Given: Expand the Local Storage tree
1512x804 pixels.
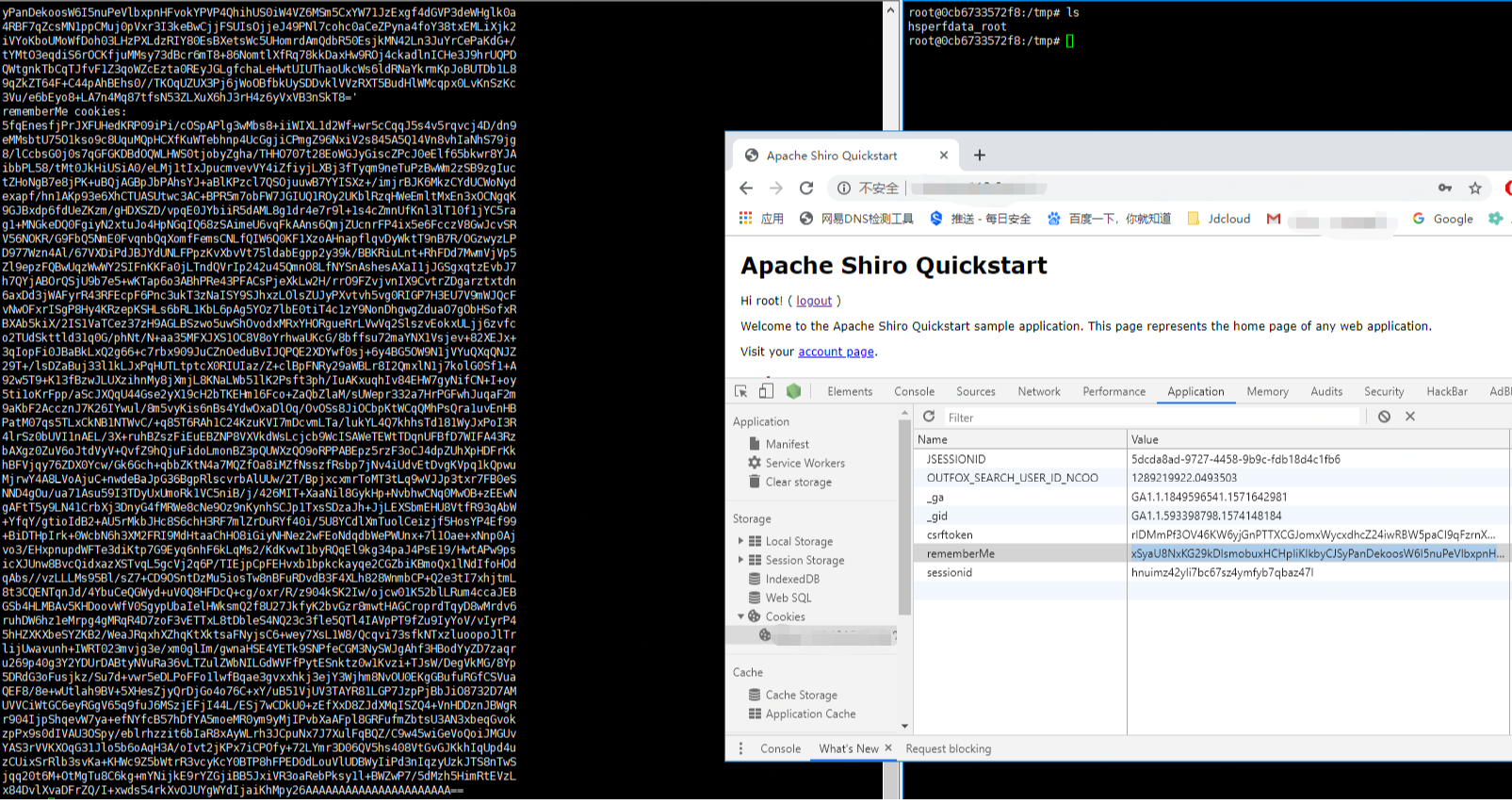Looking at the screenshot, I should (x=740, y=541).
